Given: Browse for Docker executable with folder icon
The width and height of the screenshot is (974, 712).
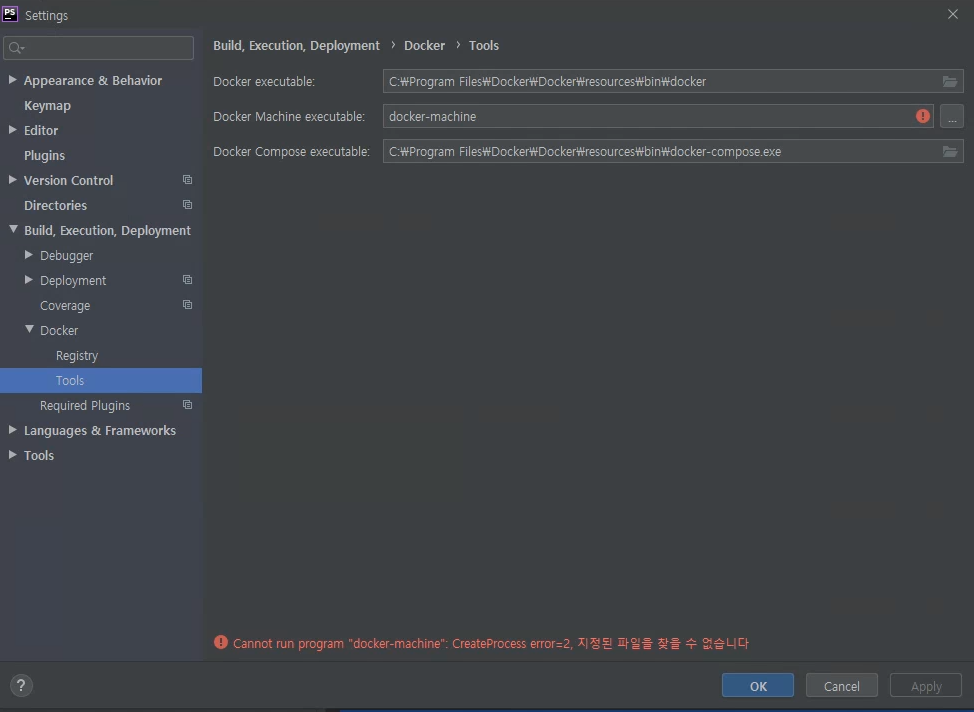Looking at the screenshot, I should click(x=950, y=81).
